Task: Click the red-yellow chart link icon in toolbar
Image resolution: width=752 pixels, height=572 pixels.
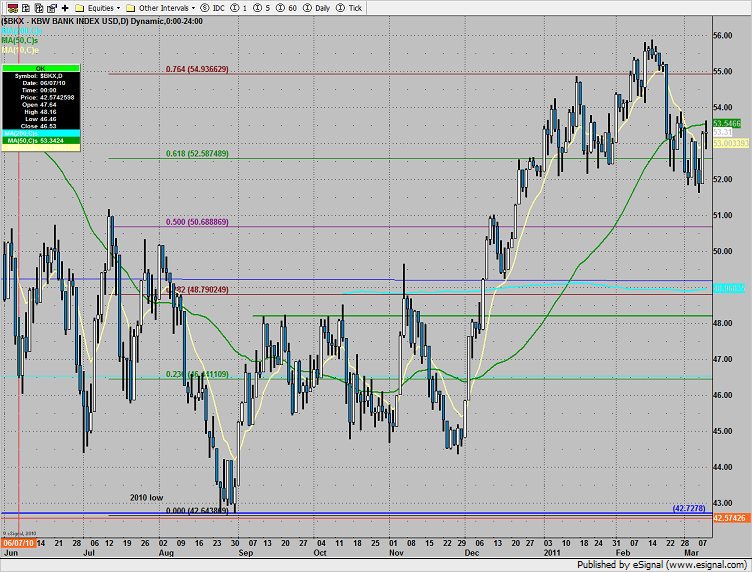Action: pyautogui.click(x=13, y=8)
